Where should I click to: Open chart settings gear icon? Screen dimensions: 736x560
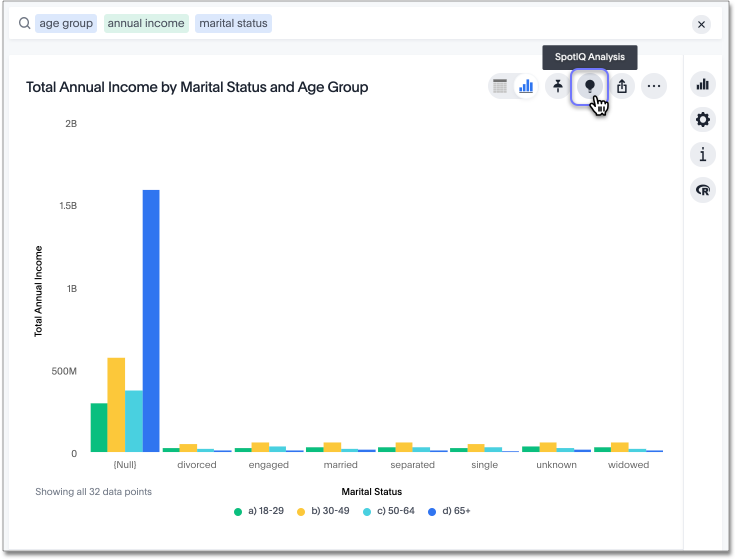703,120
